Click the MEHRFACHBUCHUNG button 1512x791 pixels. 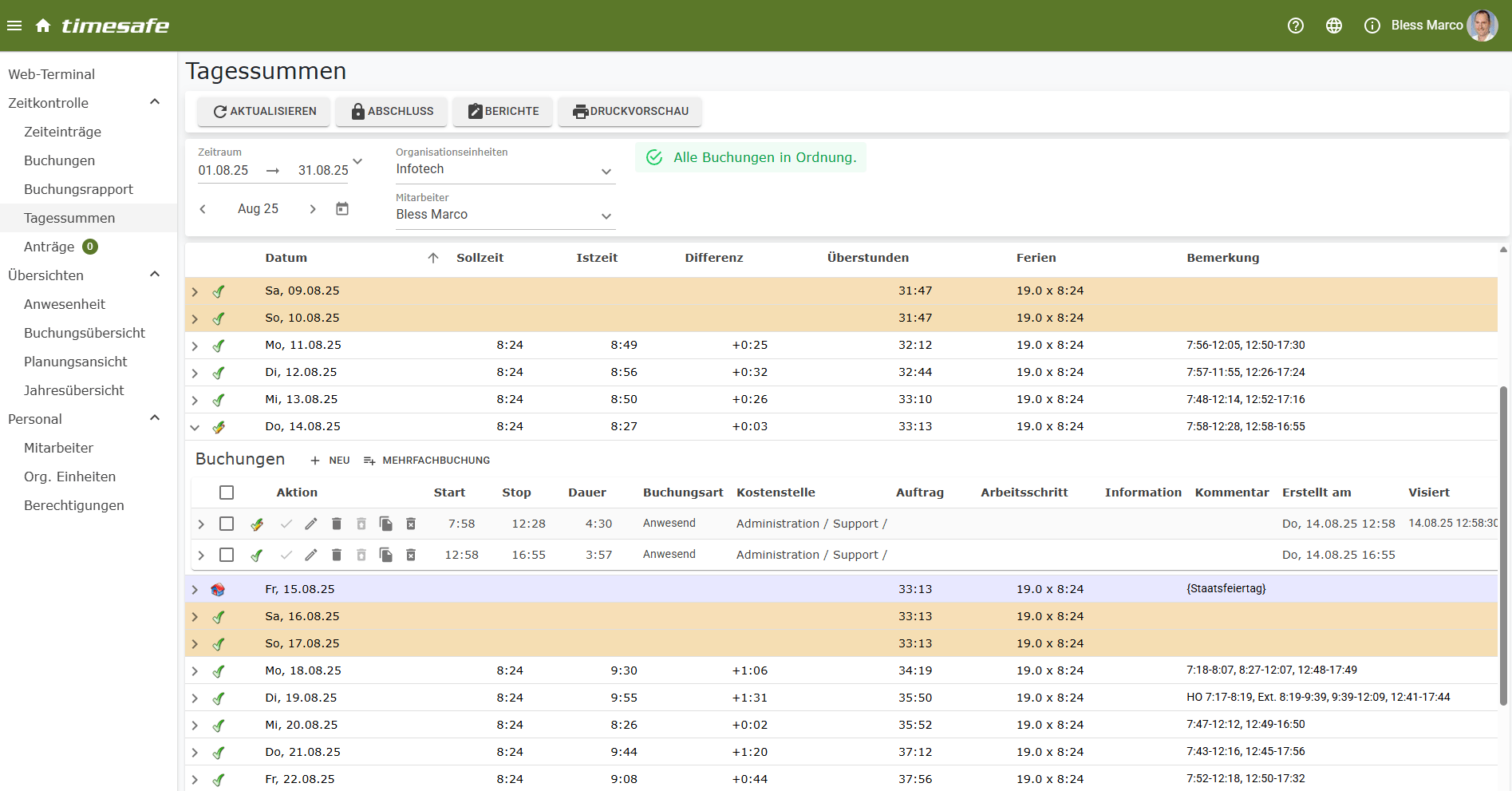(426, 461)
